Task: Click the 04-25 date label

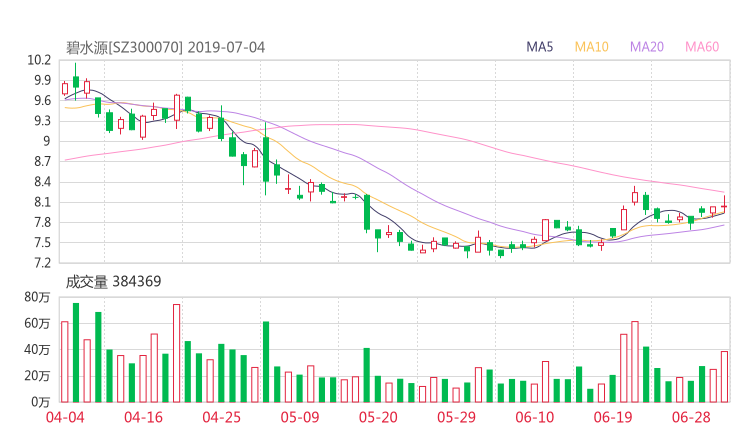Action: click(x=221, y=418)
